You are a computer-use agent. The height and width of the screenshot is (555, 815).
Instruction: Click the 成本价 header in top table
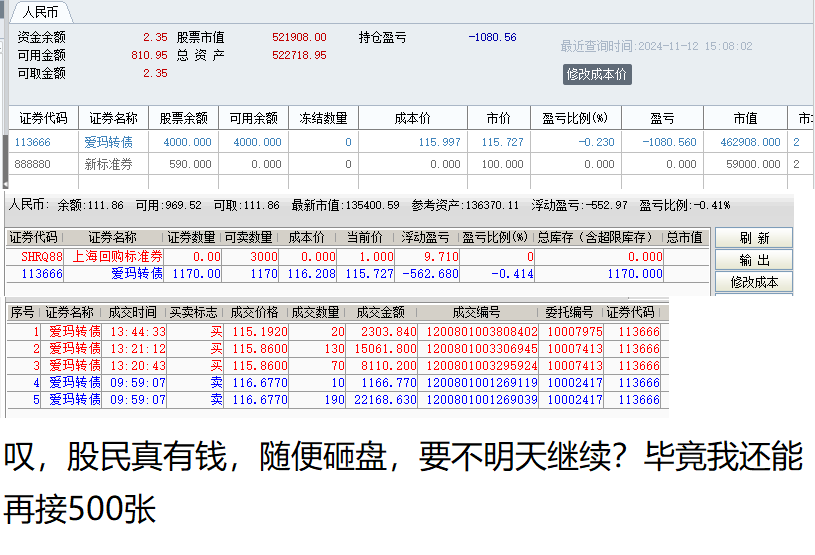click(413, 118)
